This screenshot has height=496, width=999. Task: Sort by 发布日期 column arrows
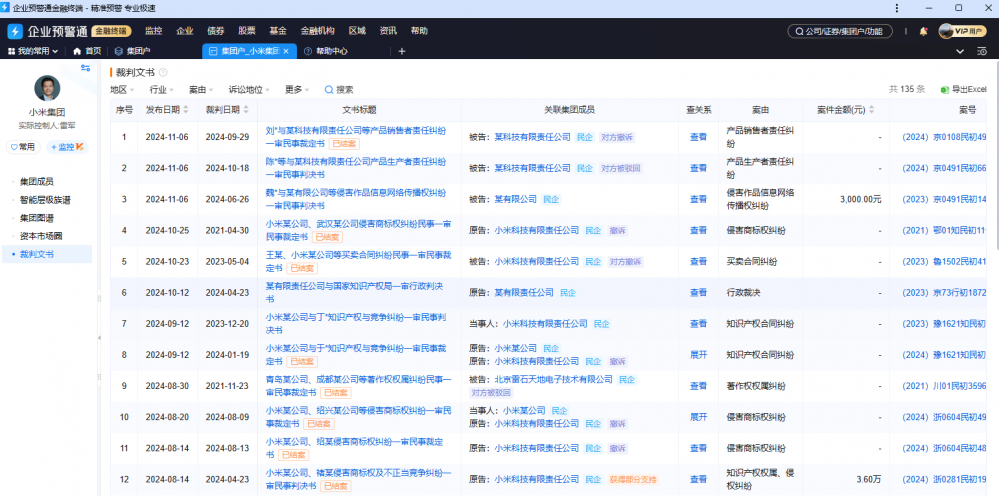(186, 110)
